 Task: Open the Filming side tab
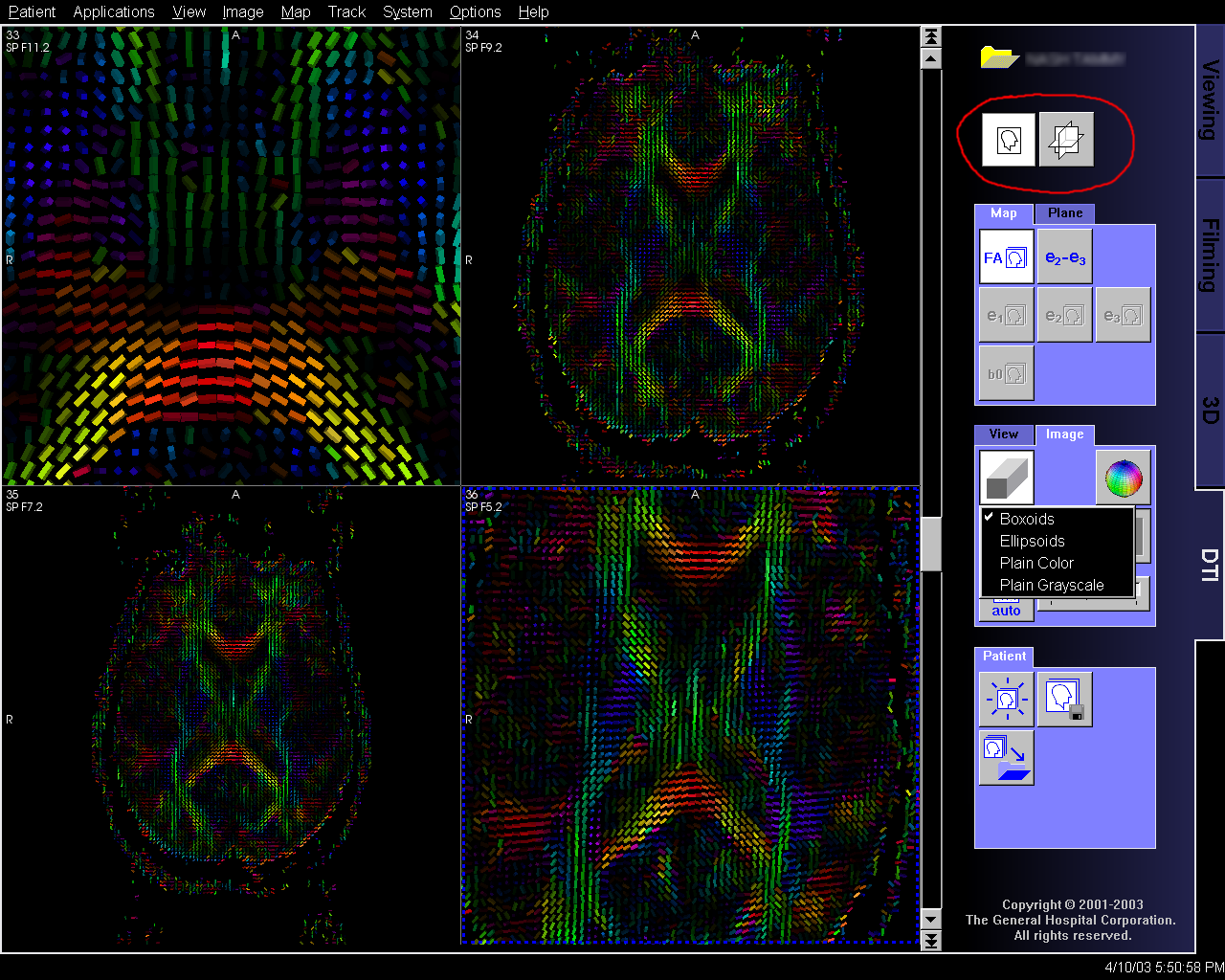(1211, 255)
